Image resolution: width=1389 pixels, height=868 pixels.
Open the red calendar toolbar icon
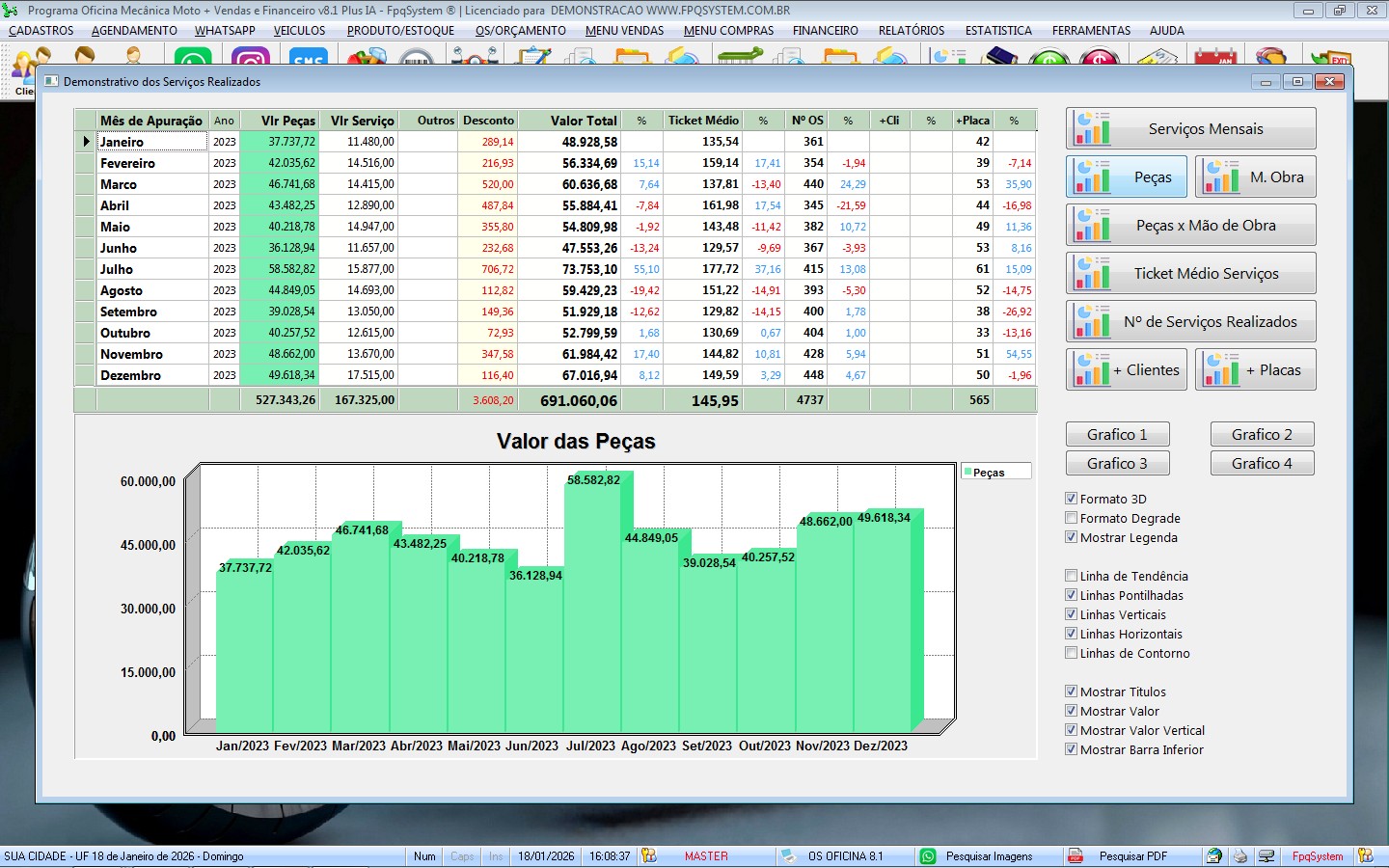pos(1214,60)
